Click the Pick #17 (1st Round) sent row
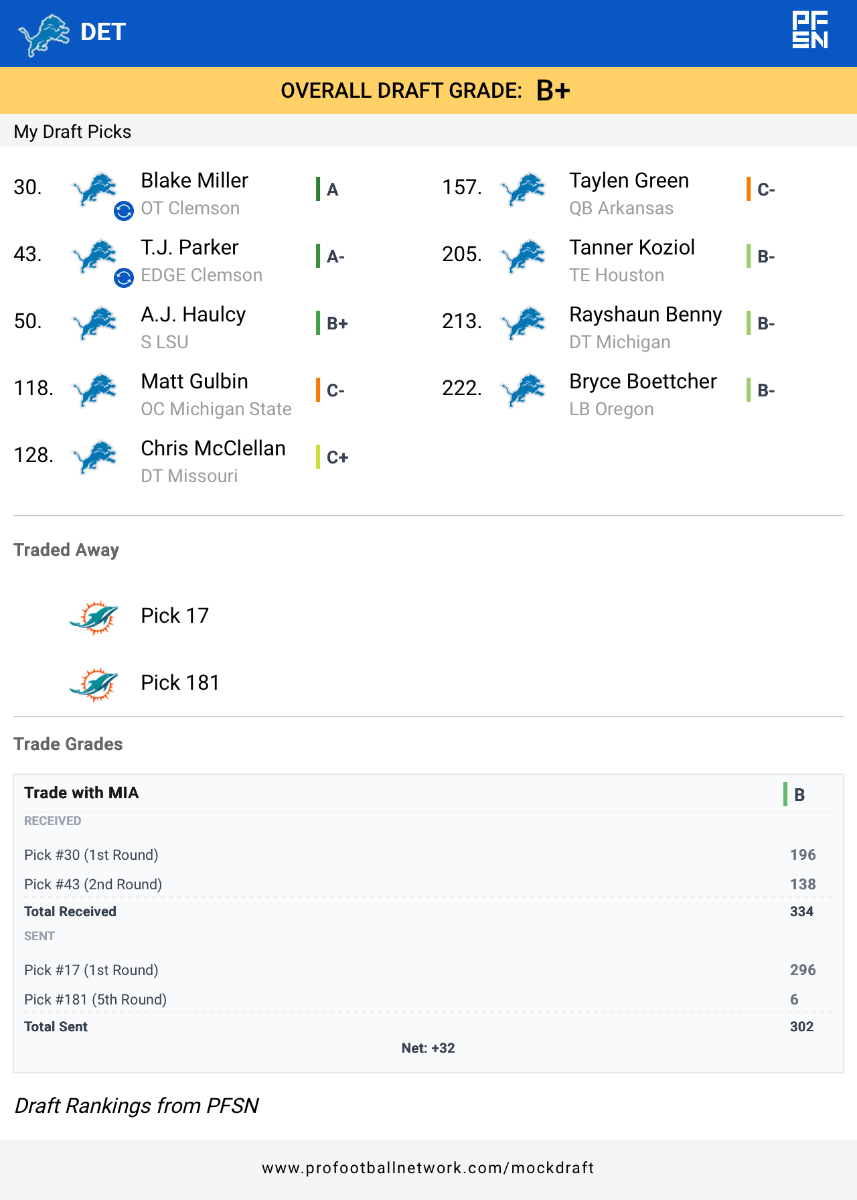This screenshot has width=857, height=1200. (x=91, y=970)
